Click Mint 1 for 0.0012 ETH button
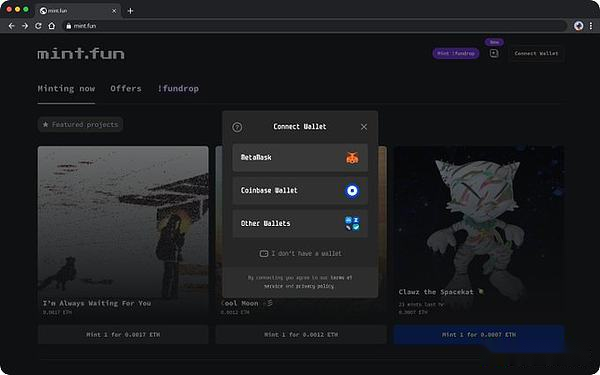Image resolution: width=600 pixels, height=375 pixels. (x=301, y=334)
